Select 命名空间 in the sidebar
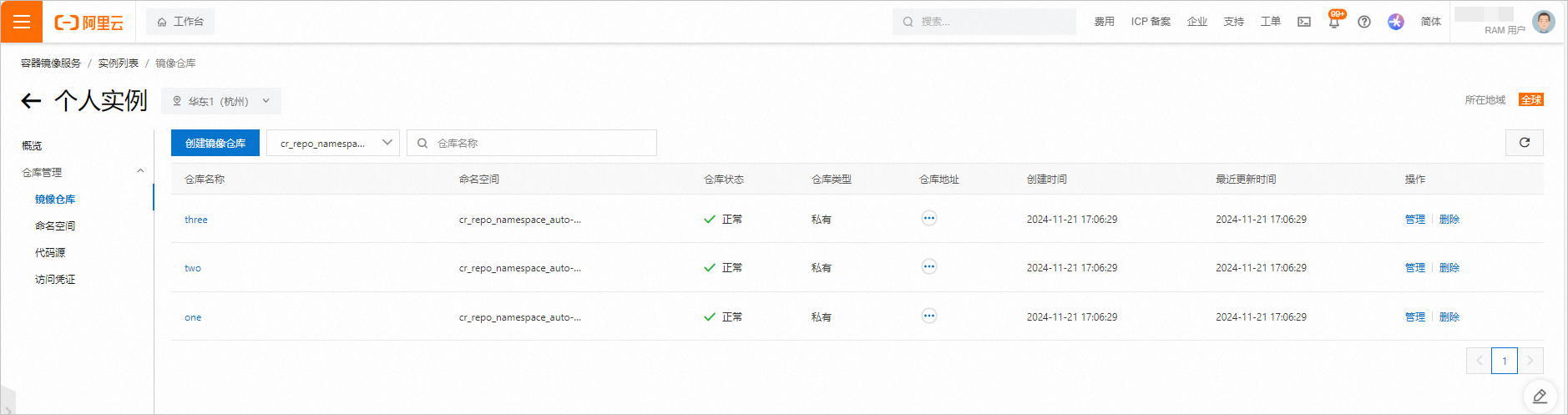 (x=55, y=225)
